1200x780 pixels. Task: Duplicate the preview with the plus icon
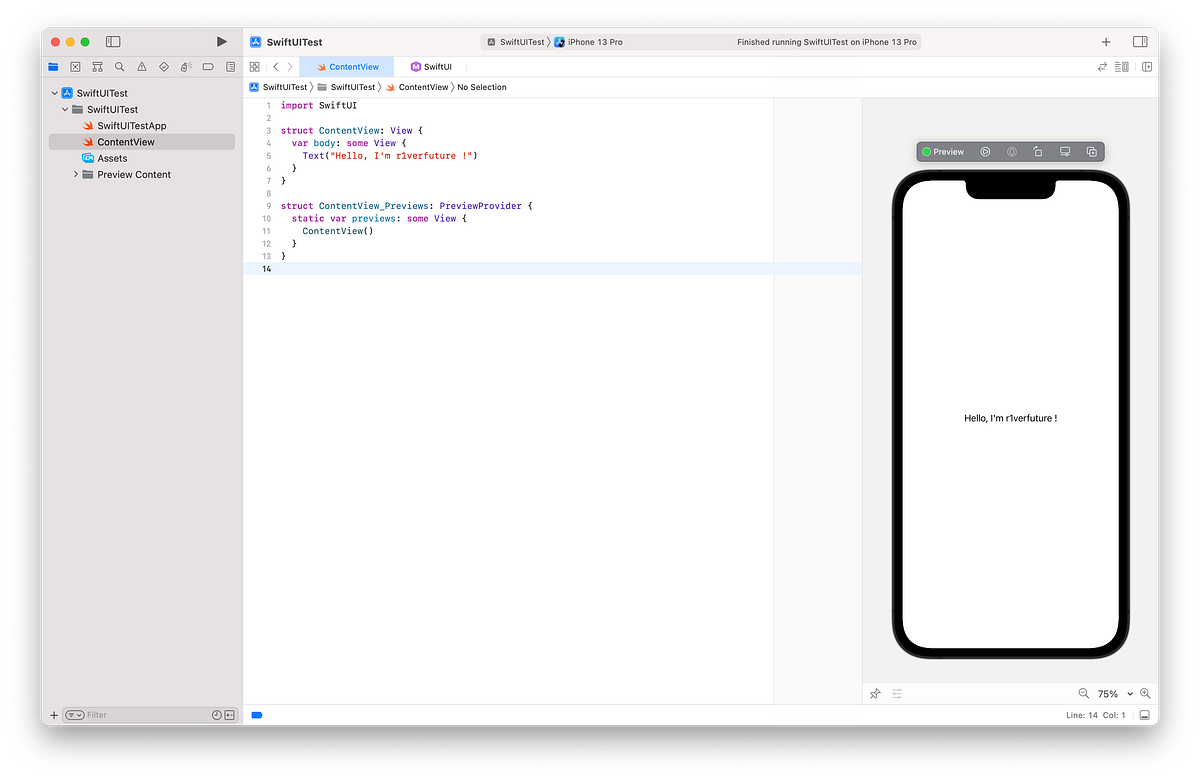tap(1092, 151)
